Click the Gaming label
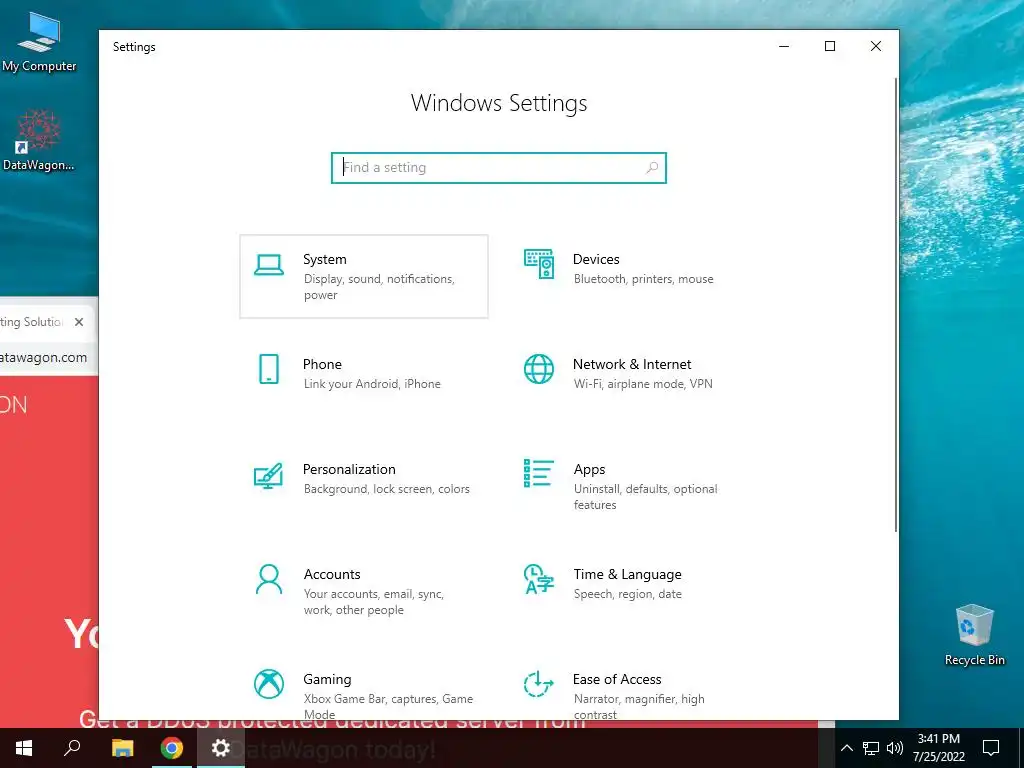This screenshot has height=768, width=1024. point(327,679)
